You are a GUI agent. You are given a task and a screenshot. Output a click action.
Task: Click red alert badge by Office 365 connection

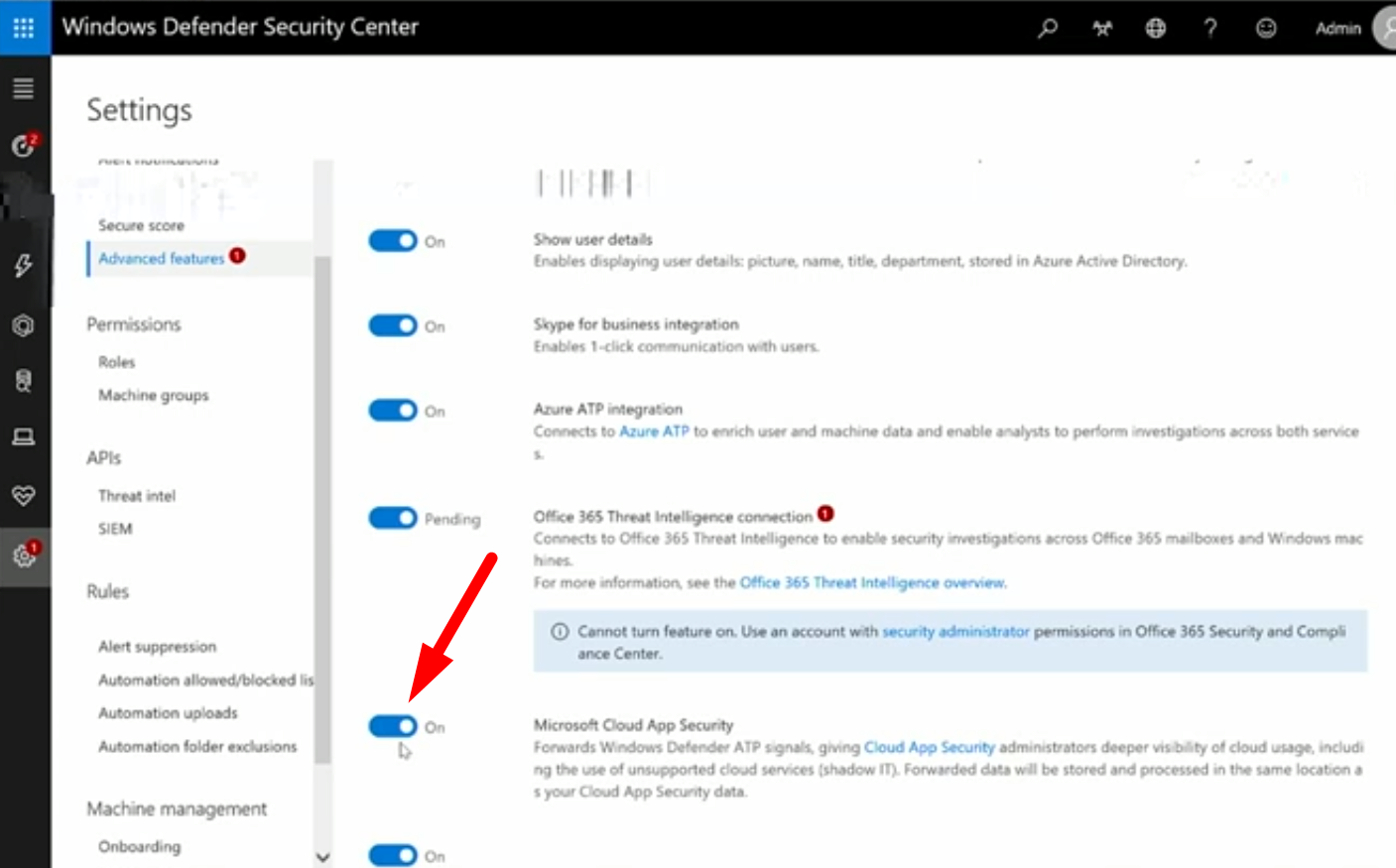click(x=825, y=514)
